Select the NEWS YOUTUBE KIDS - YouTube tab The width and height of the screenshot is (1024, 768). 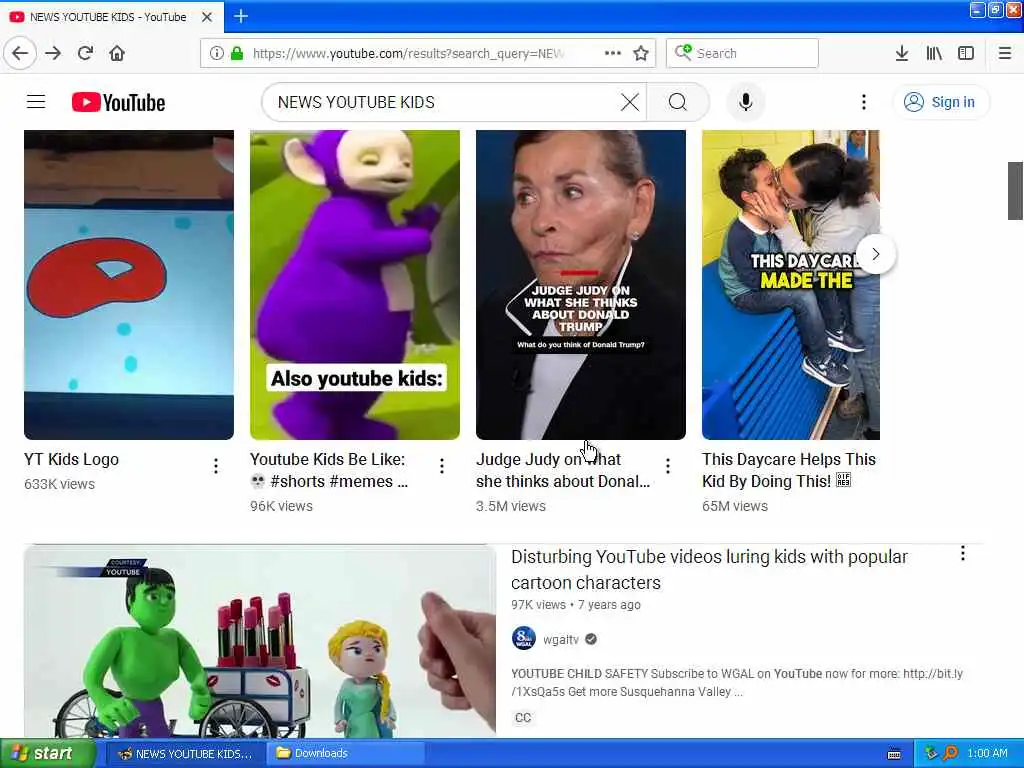pos(111,17)
